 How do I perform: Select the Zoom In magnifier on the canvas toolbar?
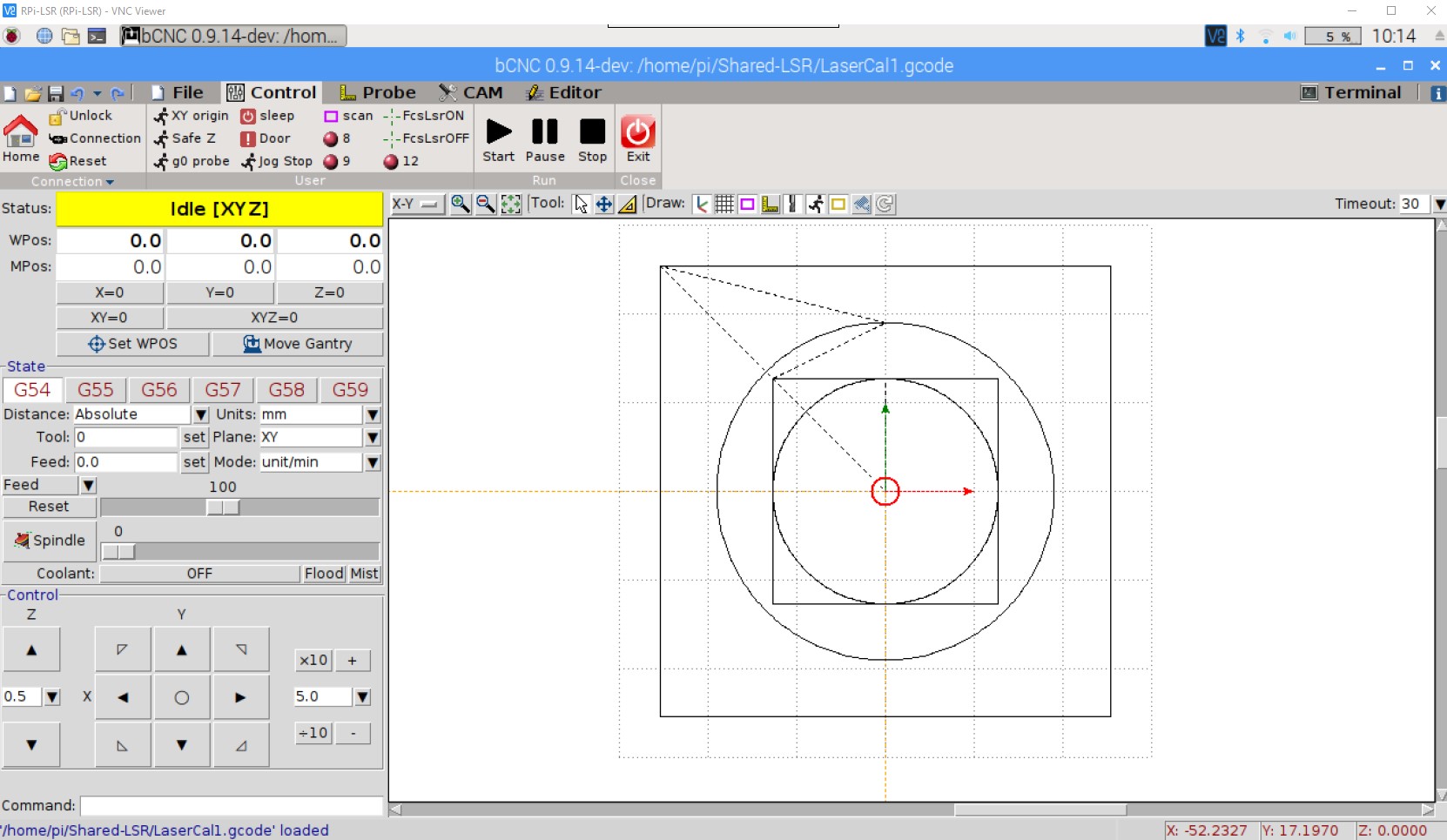click(460, 204)
